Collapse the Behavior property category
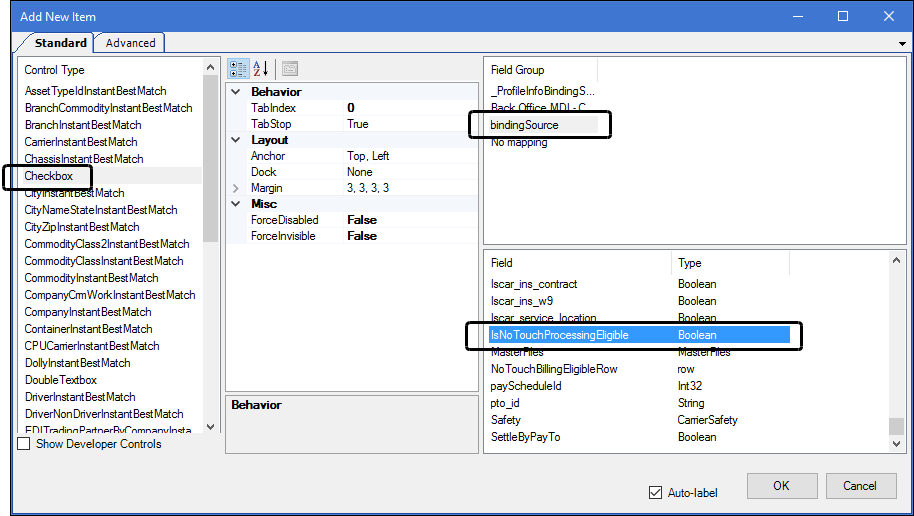The image size is (914, 516). 235,92
